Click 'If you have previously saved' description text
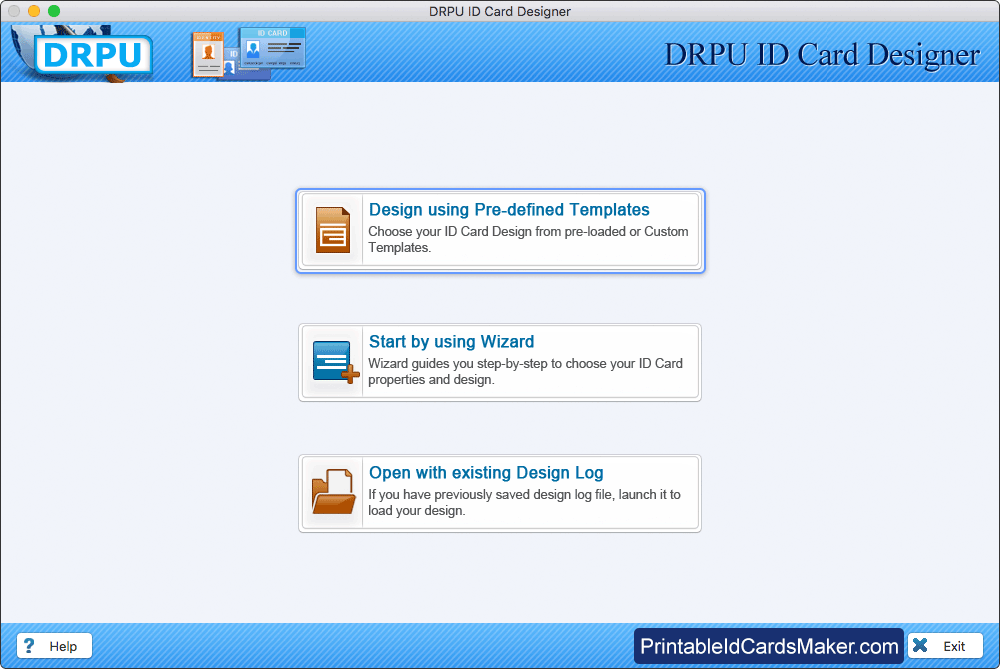The image size is (1000, 669). pos(524,503)
